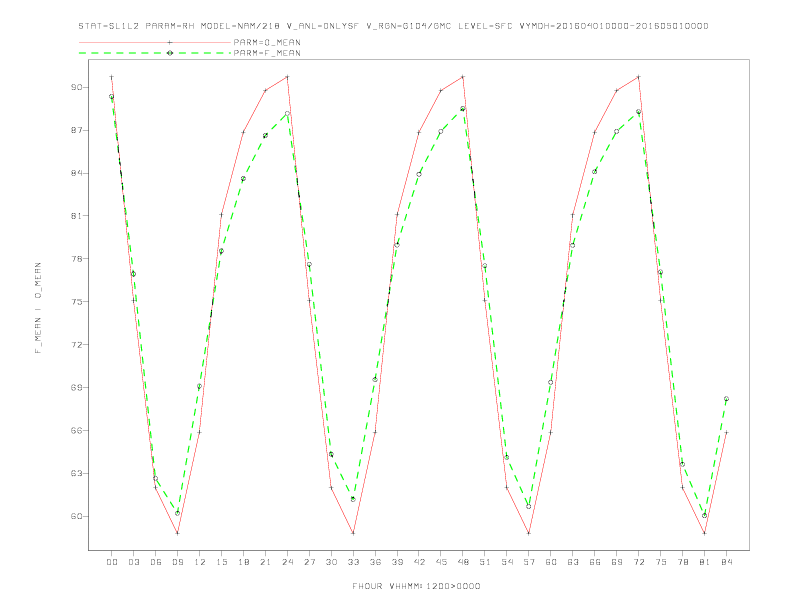Click x-axis forecast hour label 57

529,562
